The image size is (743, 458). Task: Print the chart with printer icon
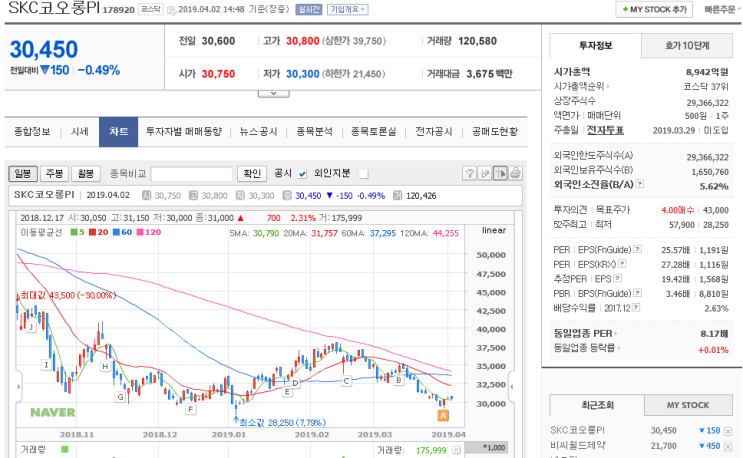pos(516,173)
